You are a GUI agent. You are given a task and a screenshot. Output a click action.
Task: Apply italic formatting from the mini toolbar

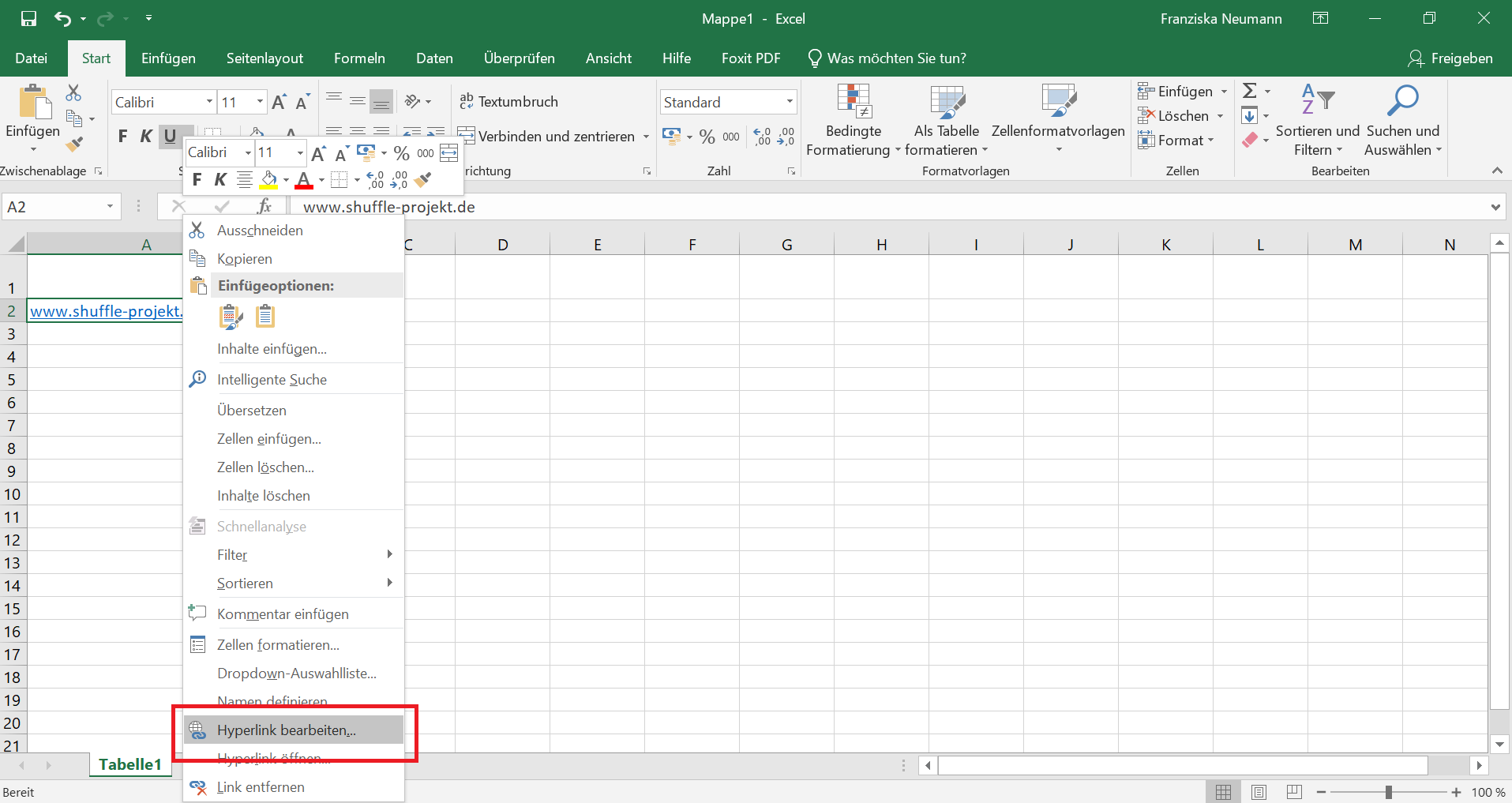point(220,179)
